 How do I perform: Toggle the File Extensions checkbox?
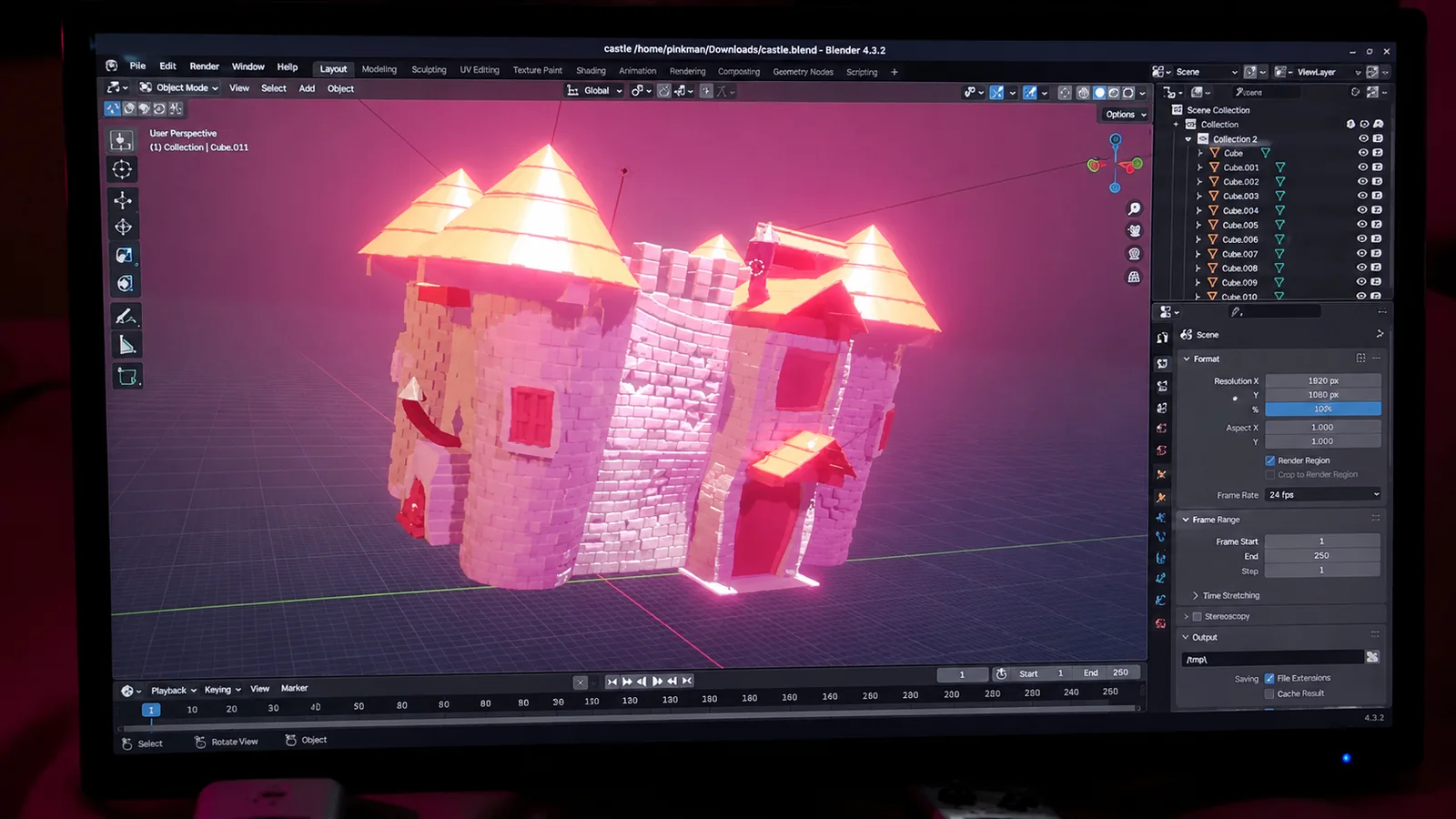coord(1269,678)
